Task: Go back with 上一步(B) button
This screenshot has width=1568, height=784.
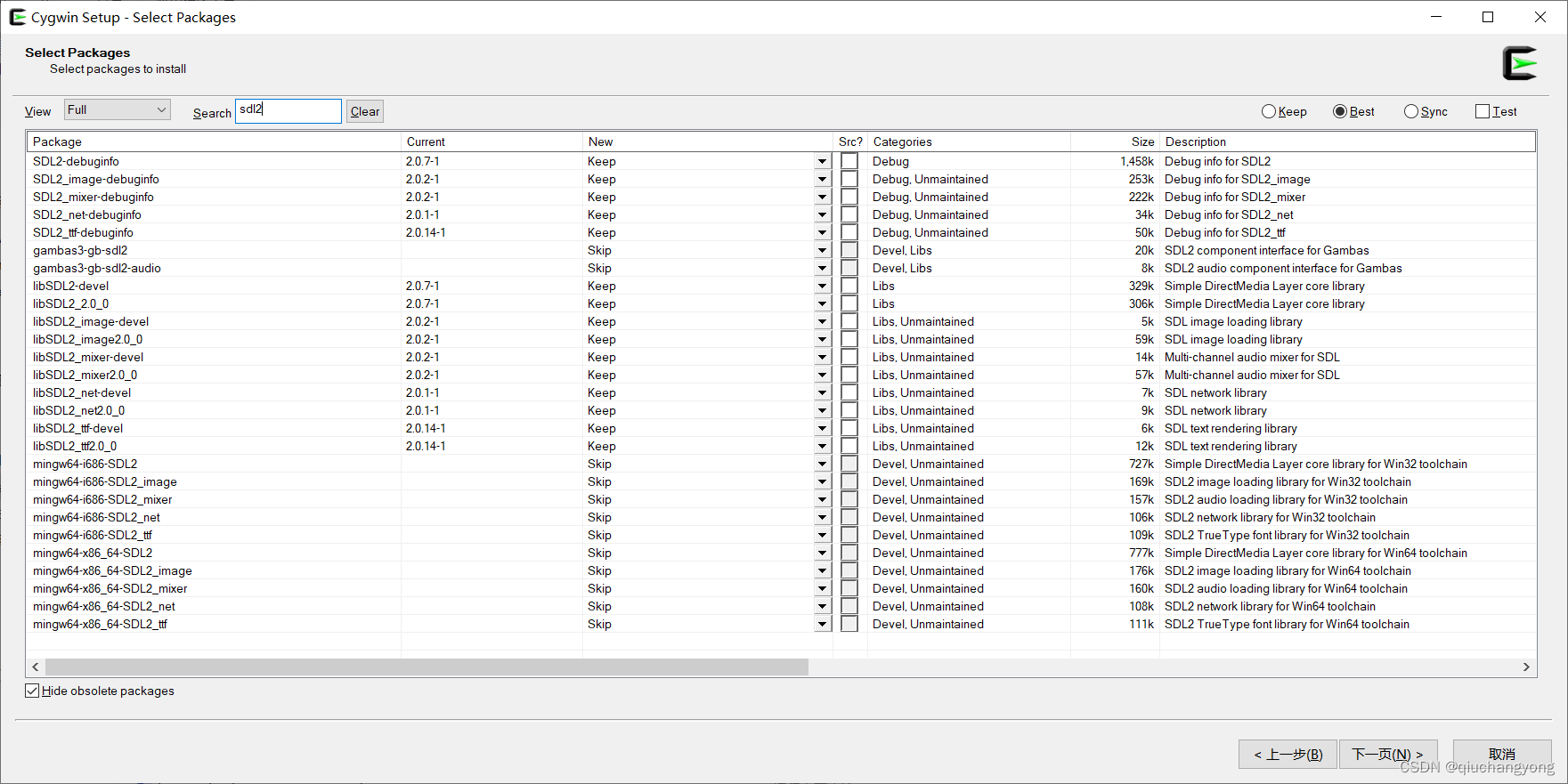Action: (x=1288, y=754)
